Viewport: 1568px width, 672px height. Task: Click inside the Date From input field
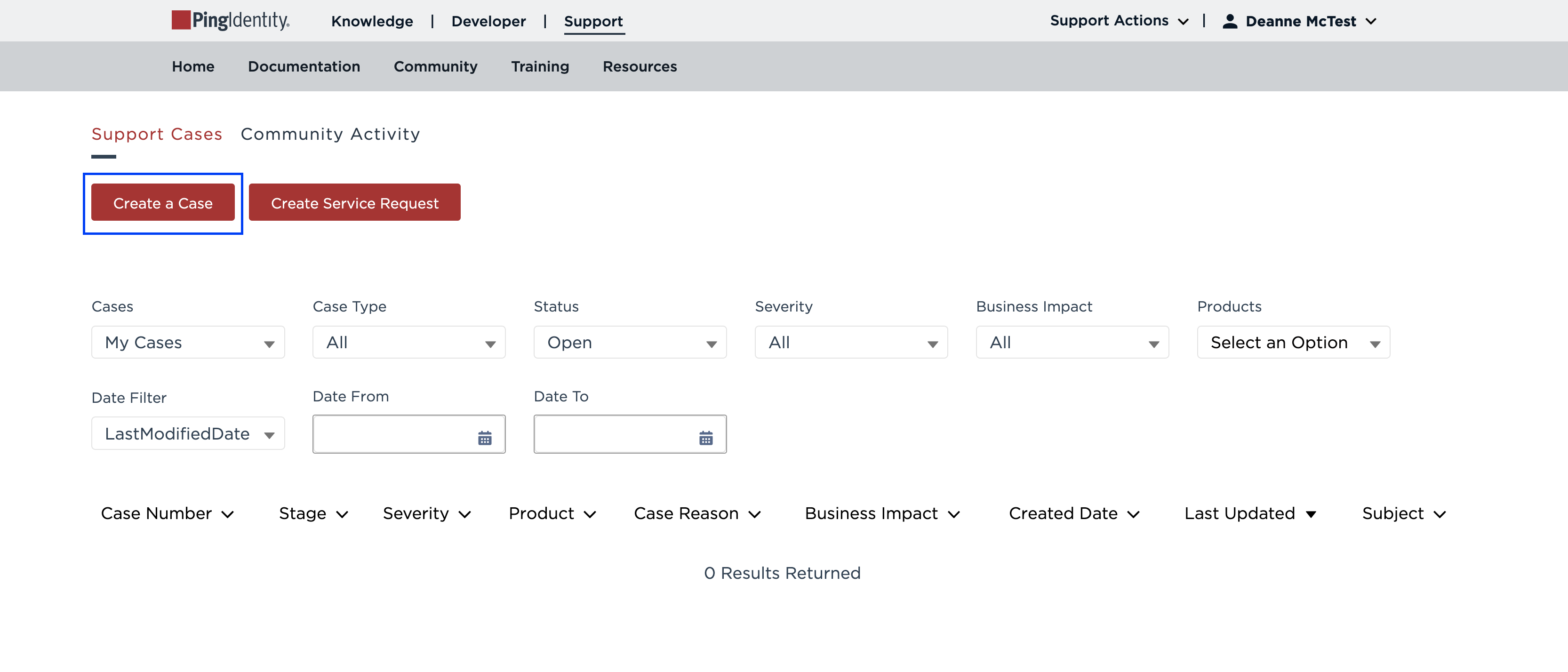pos(396,434)
